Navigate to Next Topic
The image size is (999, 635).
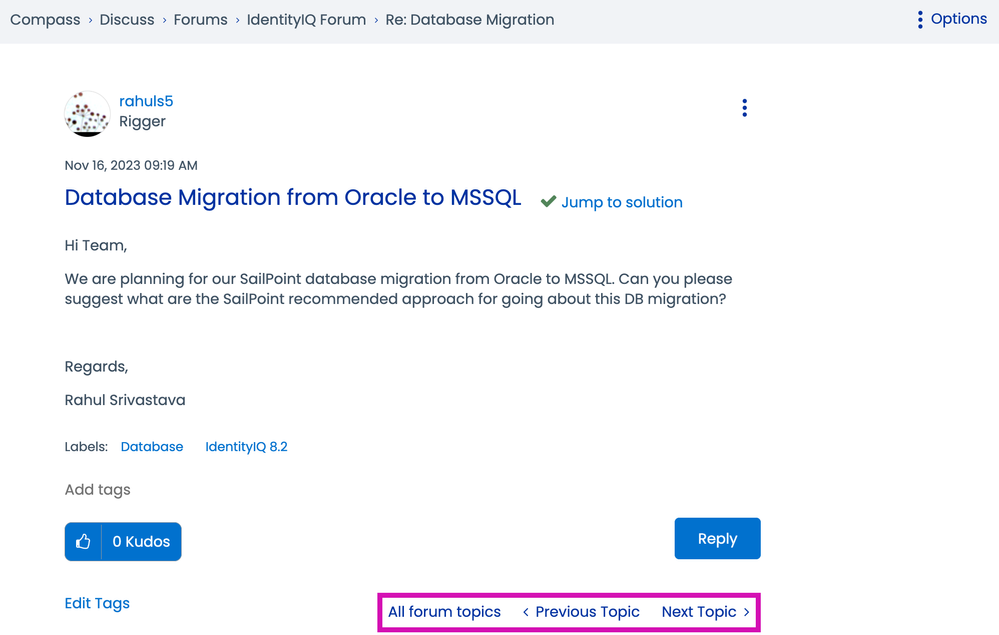click(x=705, y=612)
